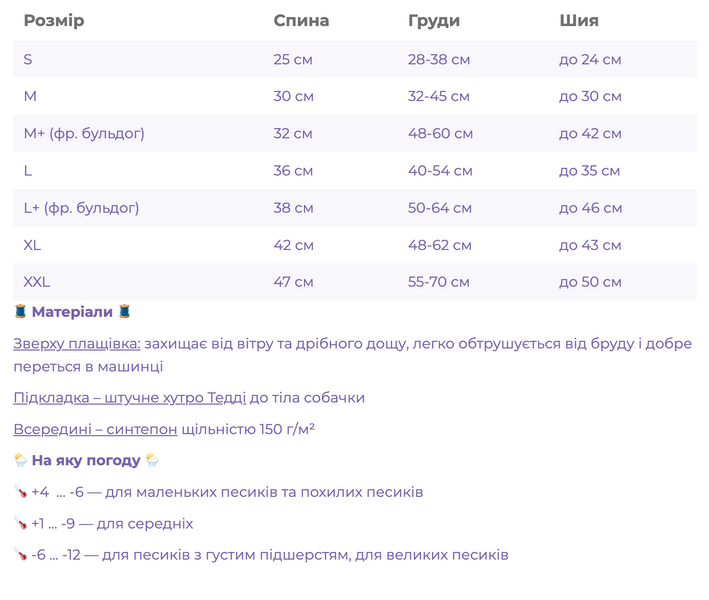The image size is (709, 600).
Task: Click the size S cell
Action: tap(28, 59)
